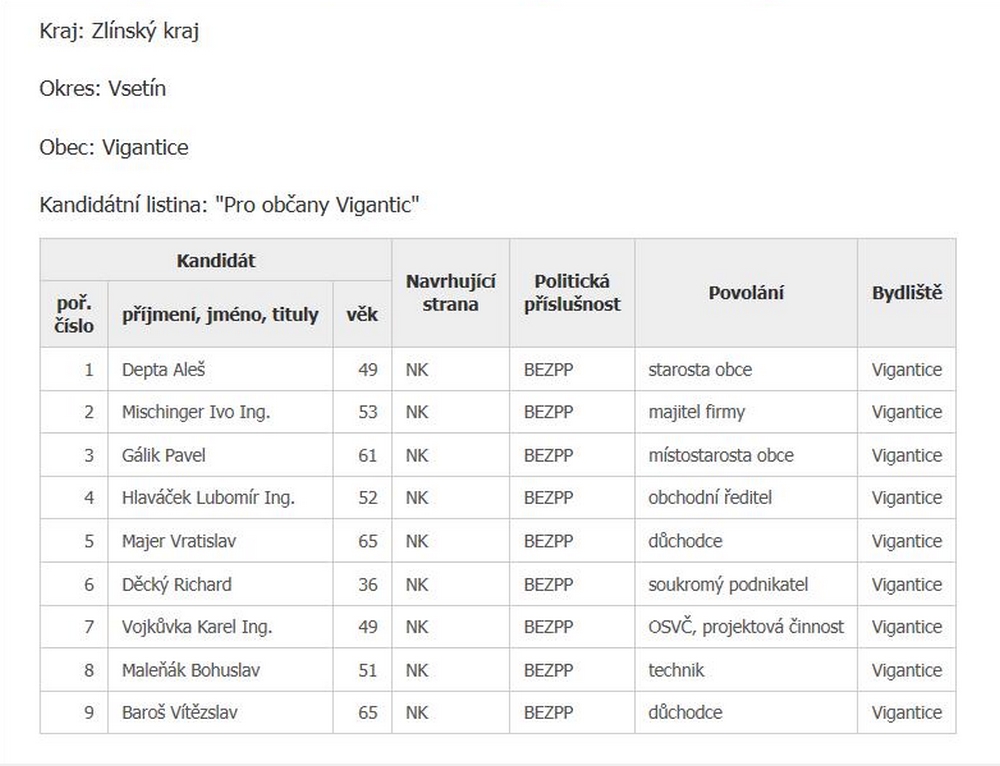Click the OSVČ, projektová činnost cell
1000x766 pixels.
(x=746, y=627)
